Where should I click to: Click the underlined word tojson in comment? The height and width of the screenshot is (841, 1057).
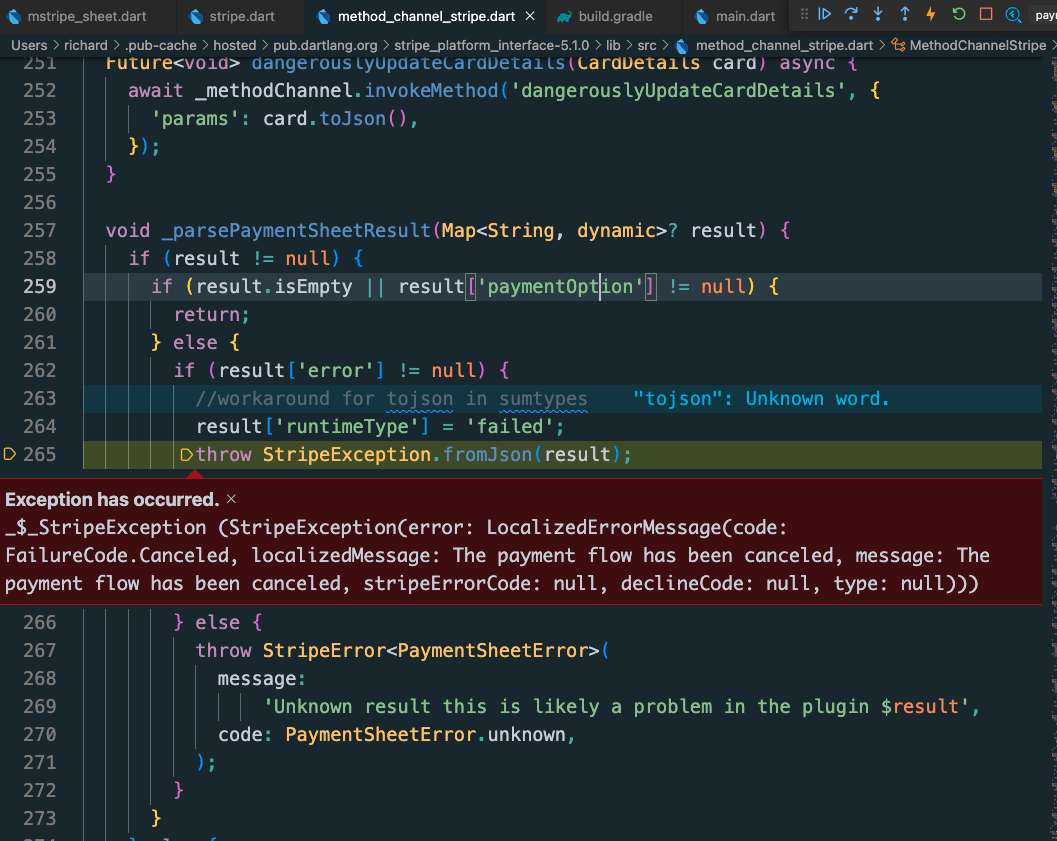419,399
